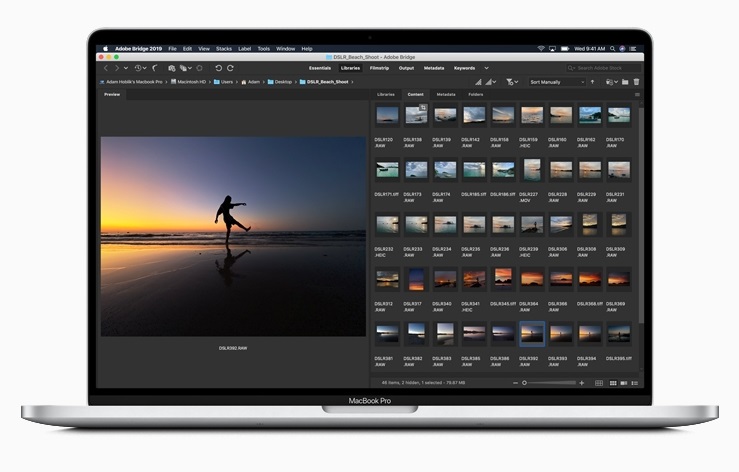Screen dimensions: 739x472
Task: Switch to the Metadata panel tab
Action: click(x=446, y=95)
